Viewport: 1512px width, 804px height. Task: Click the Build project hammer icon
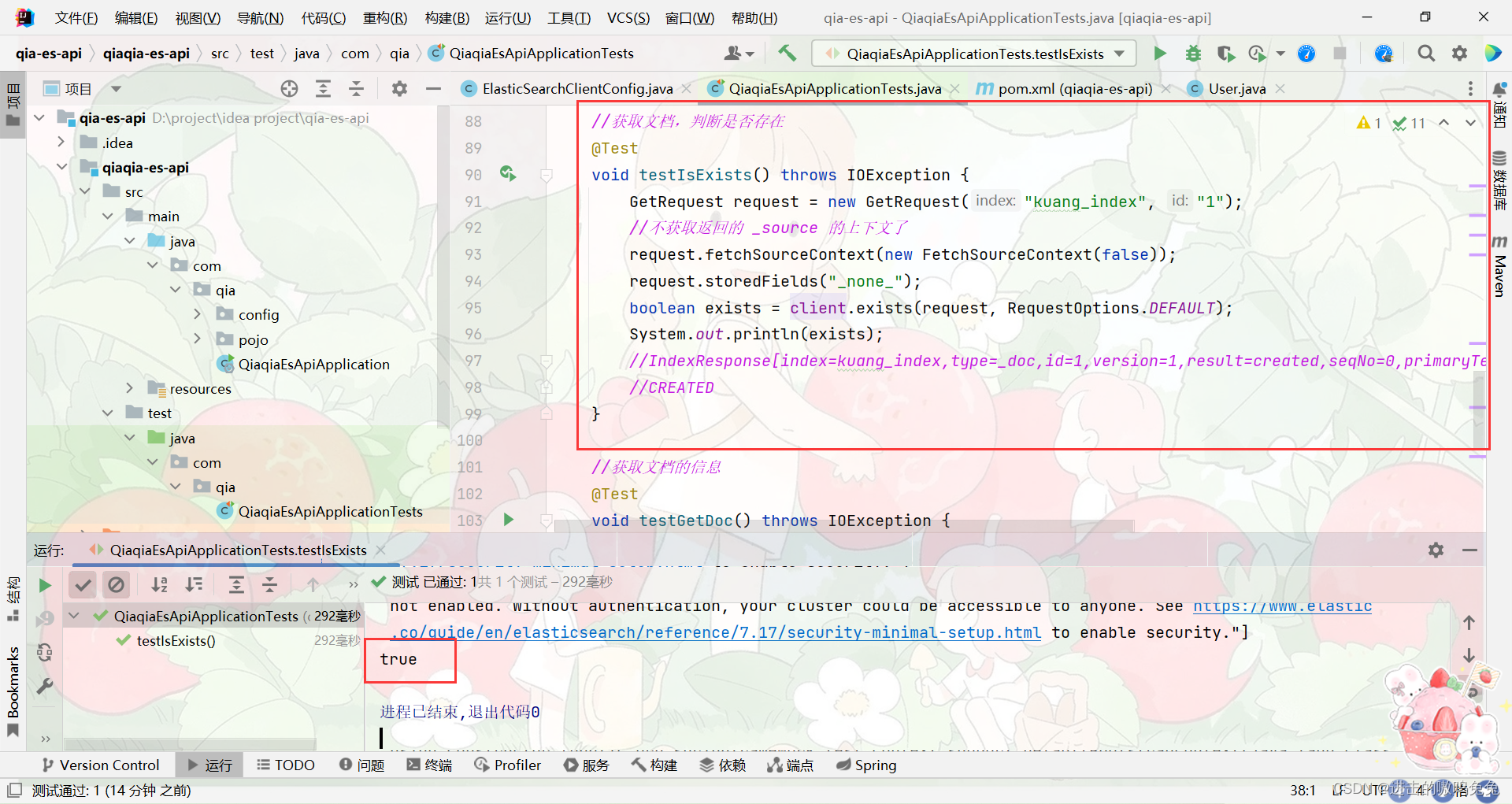click(x=787, y=54)
